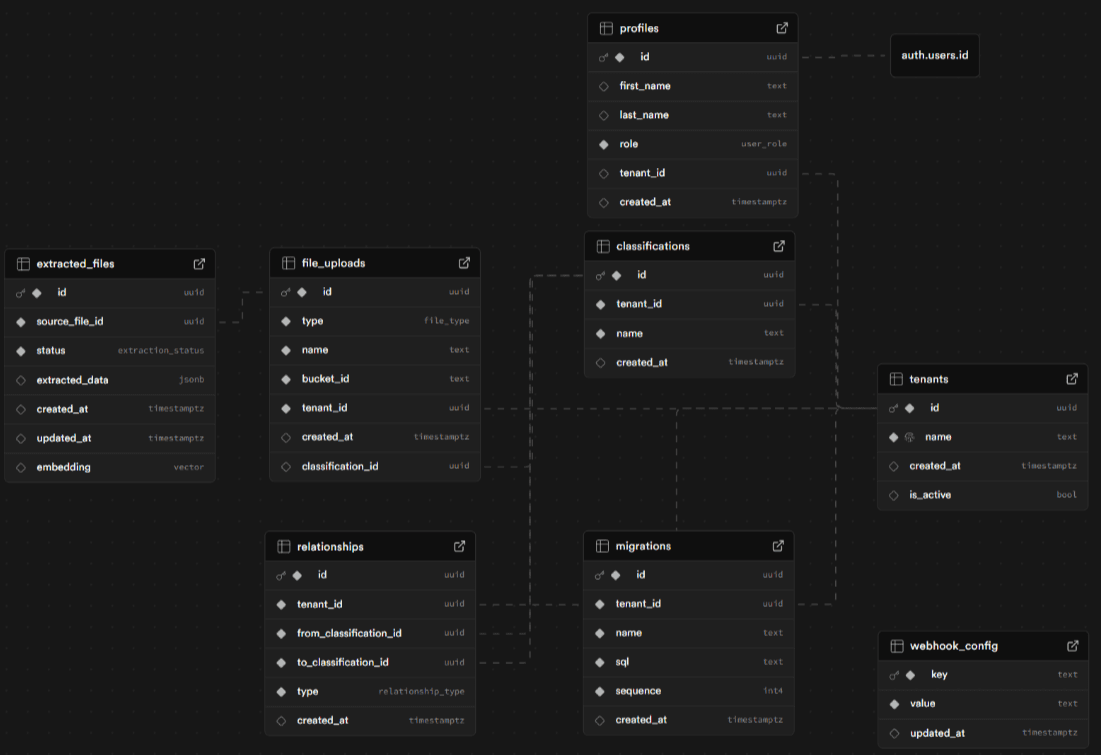Screen dimensions: 1101x755
Task: Click the external-link icon on extracted_files
Action: pyautogui.click(x=199, y=264)
